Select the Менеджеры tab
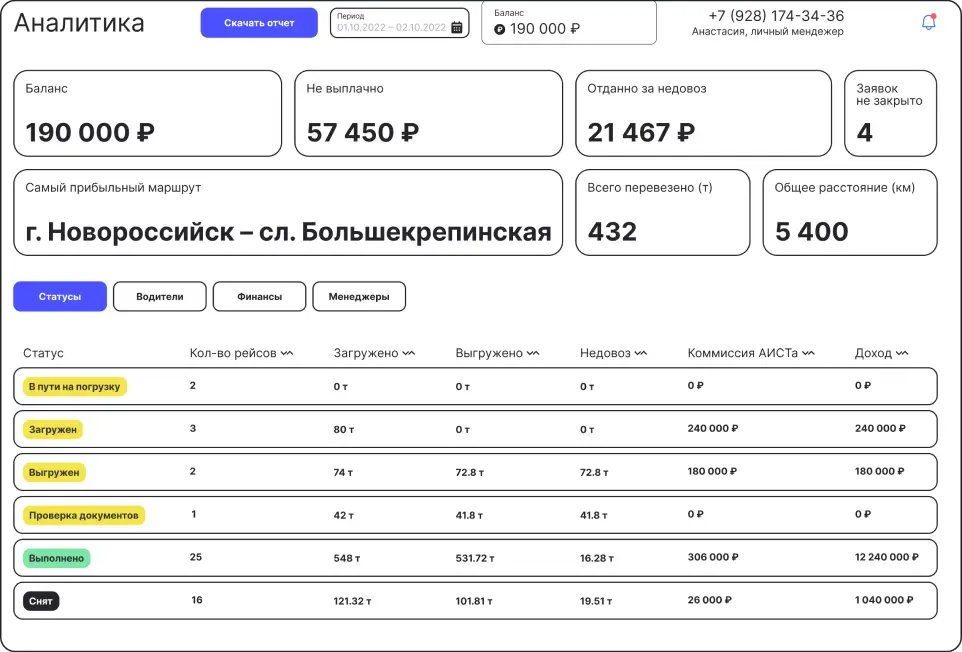The width and height of the screenshot is (962, 652). point(359,297)
